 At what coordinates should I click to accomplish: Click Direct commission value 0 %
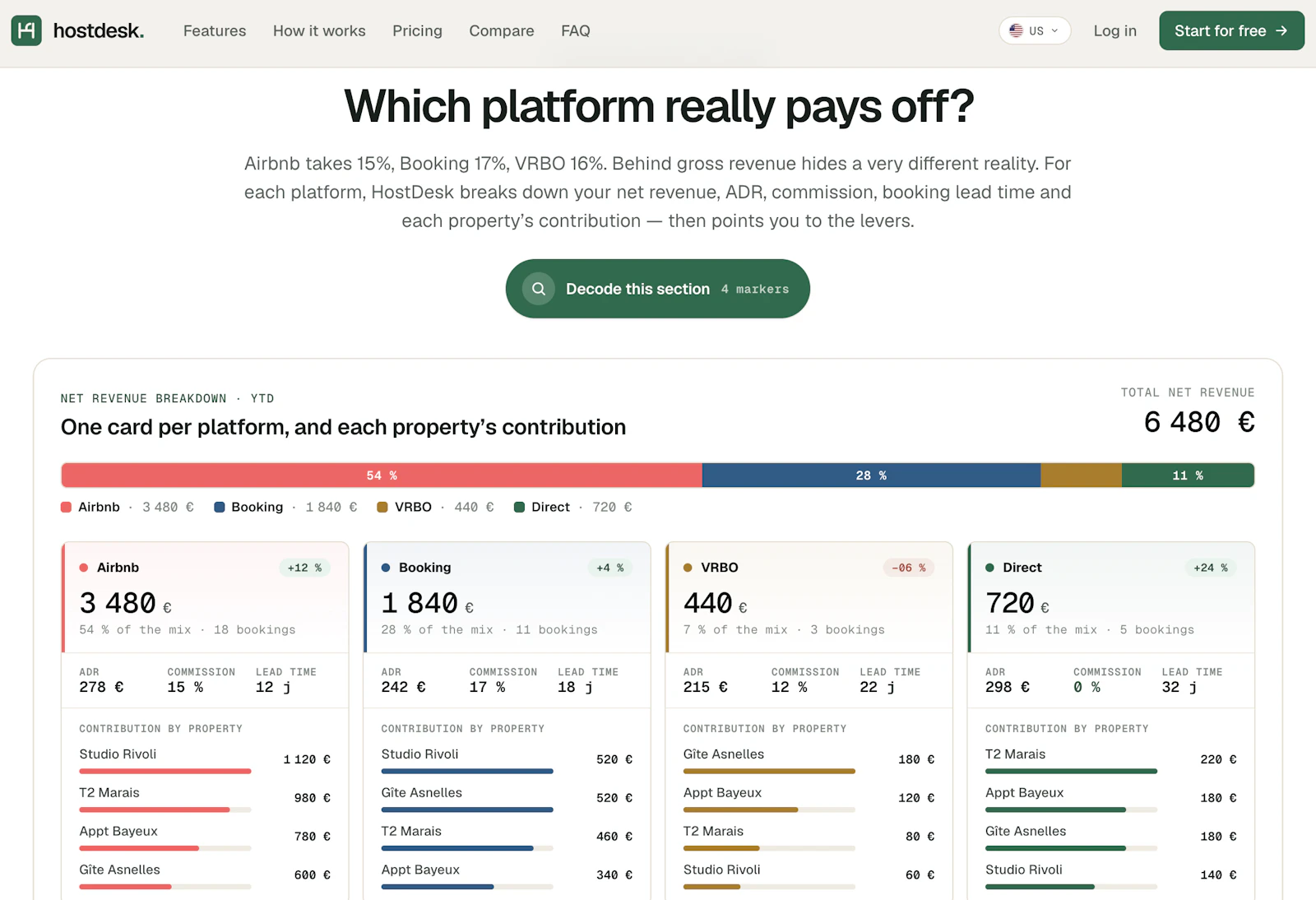1087,687
